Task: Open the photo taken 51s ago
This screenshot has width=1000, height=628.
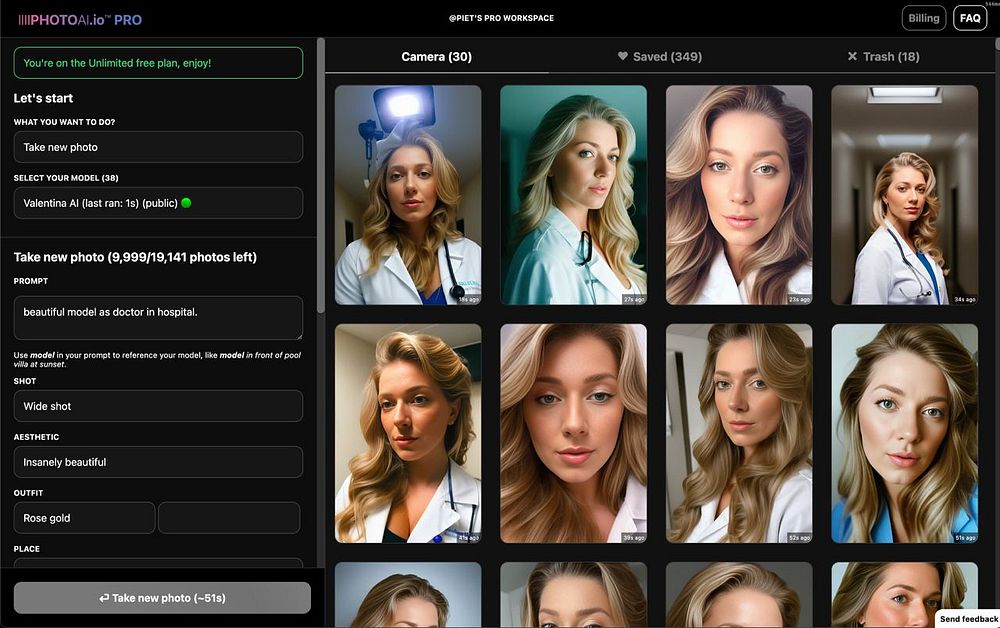Action: (x=904, y=434)
